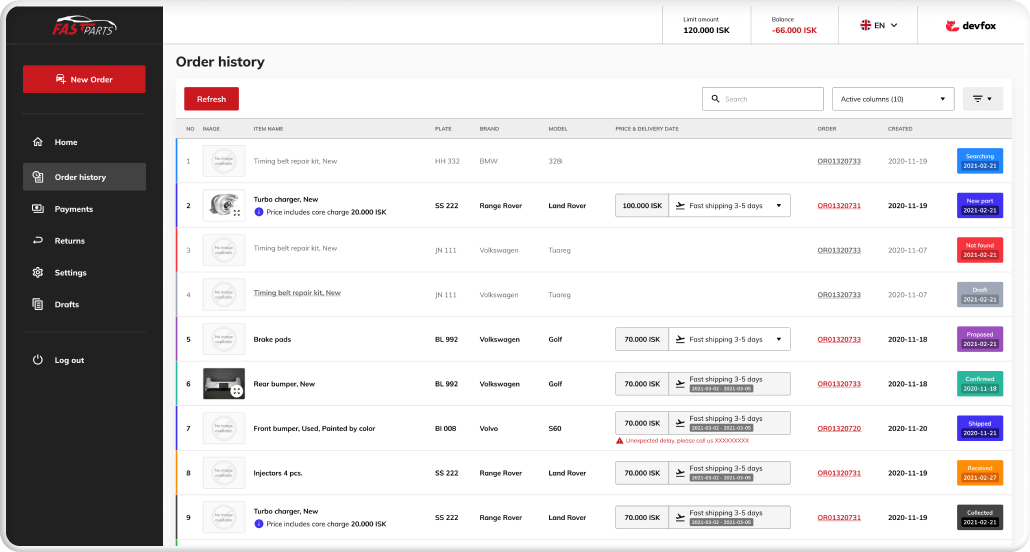
Task: Click the info icon under Turbo charger row 2
Action: pyautogui.click(x=259, y=212)
